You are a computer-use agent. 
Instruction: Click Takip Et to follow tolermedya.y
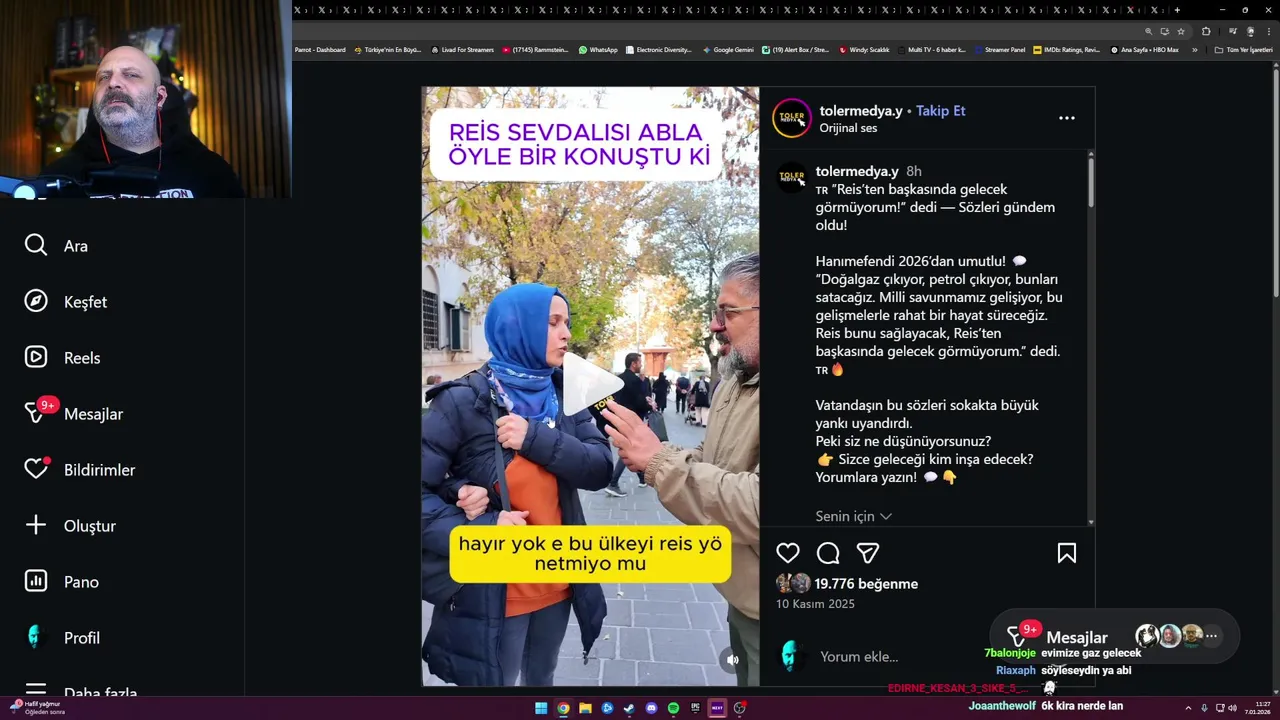point(941,111)
